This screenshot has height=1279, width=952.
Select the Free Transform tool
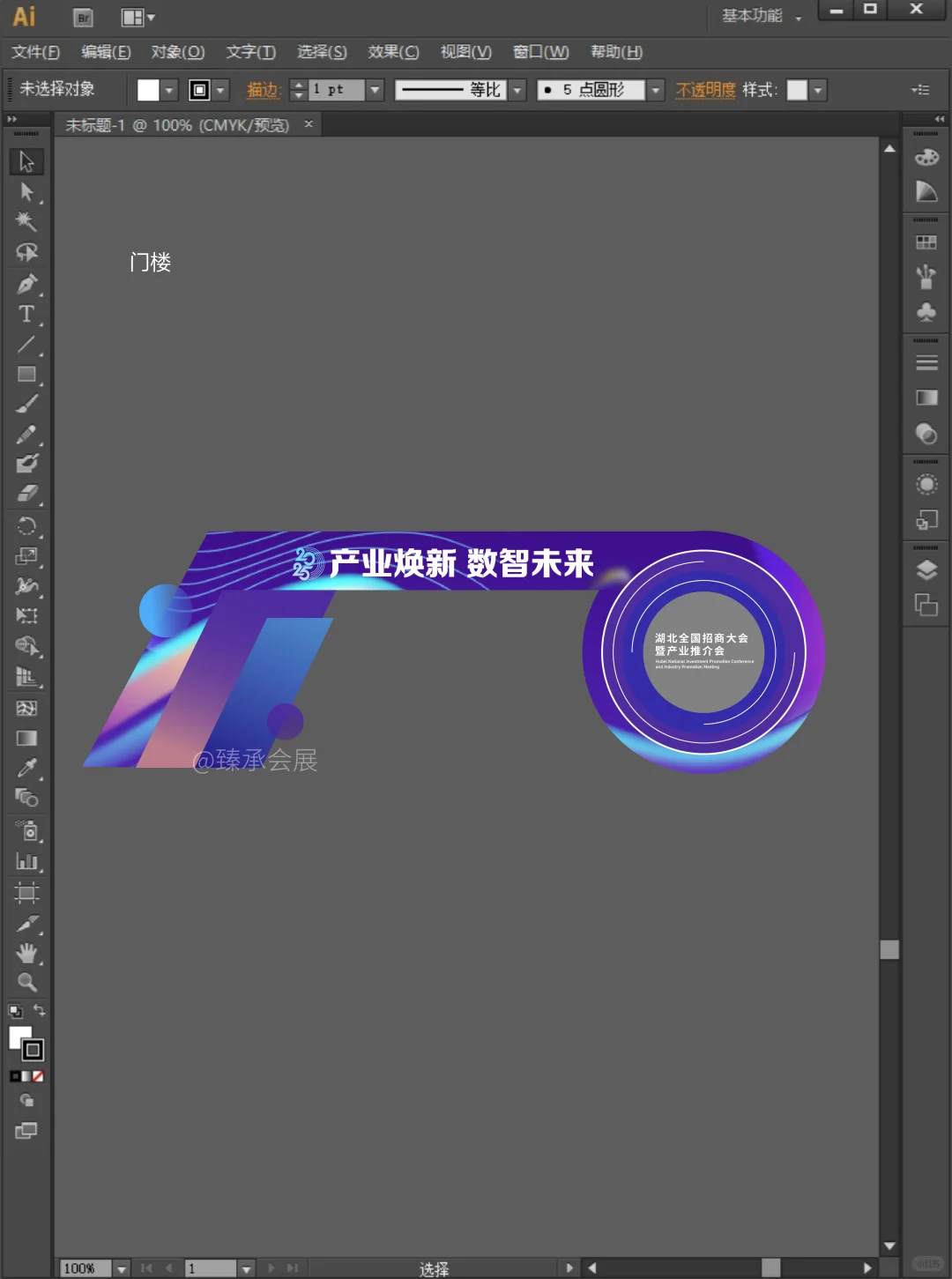[26, 616]
